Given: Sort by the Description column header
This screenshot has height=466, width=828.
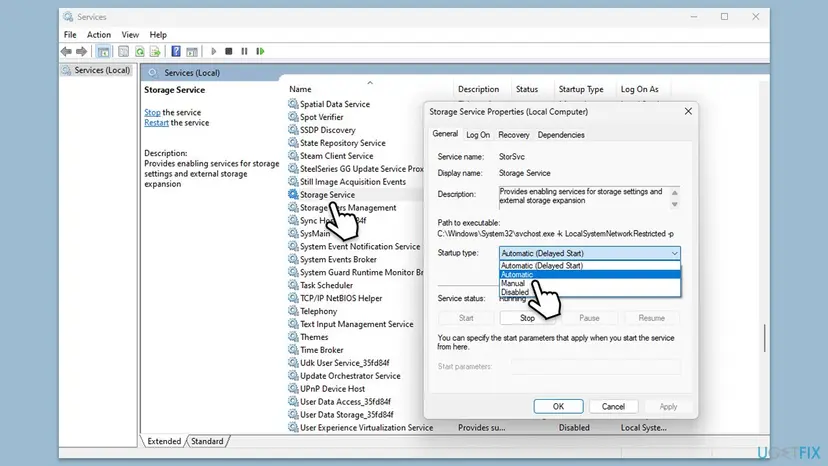Looking at the screenshot, I should [478, 89].
